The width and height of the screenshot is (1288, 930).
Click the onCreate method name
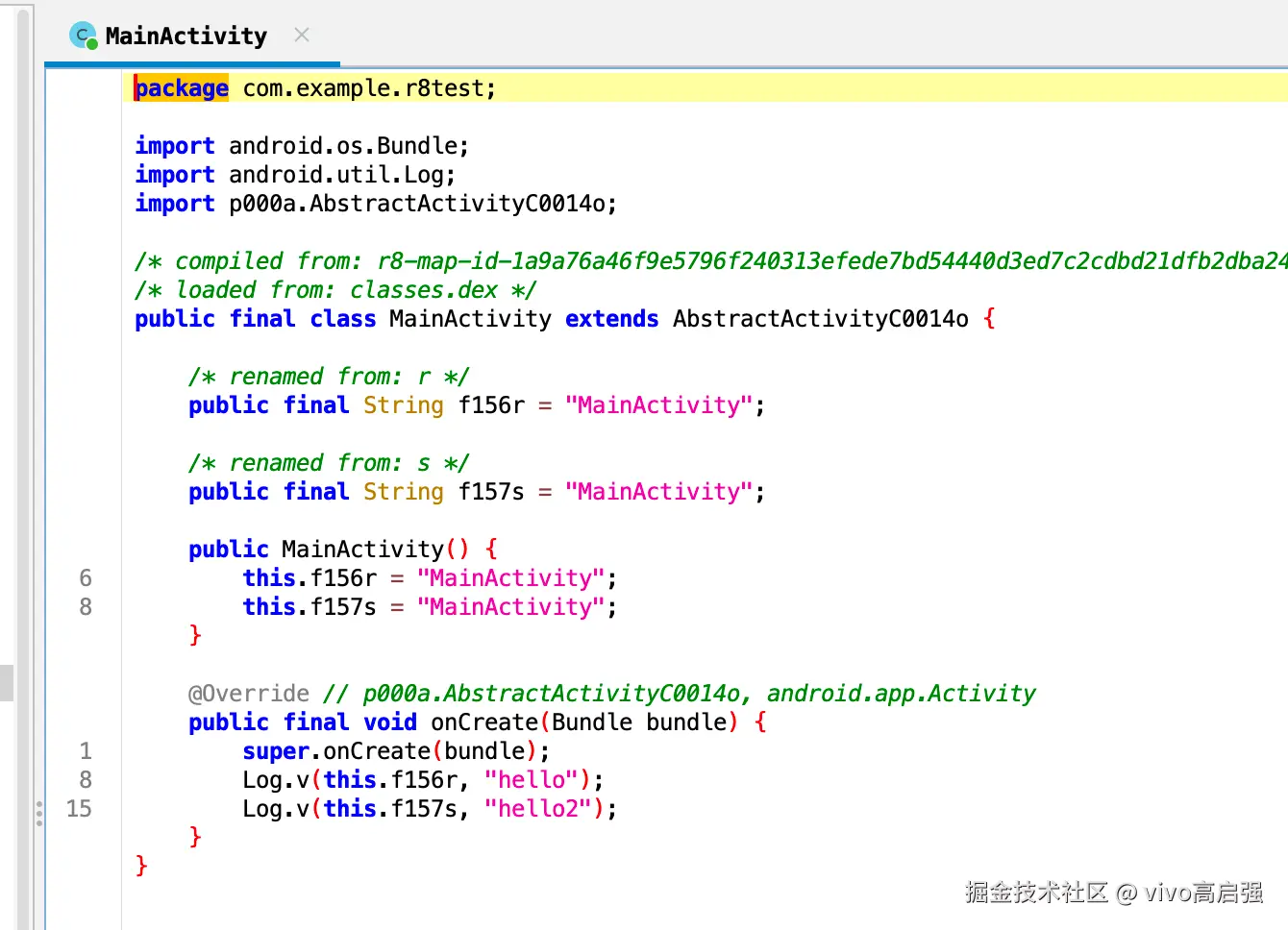(484, 722)
